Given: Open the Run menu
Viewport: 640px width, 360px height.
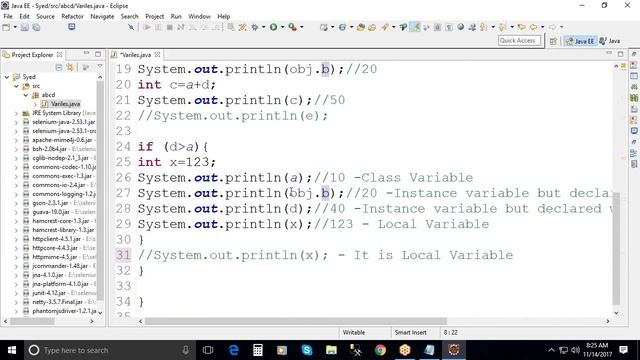Looking at the screenshot, I should [x=176, y=16].
